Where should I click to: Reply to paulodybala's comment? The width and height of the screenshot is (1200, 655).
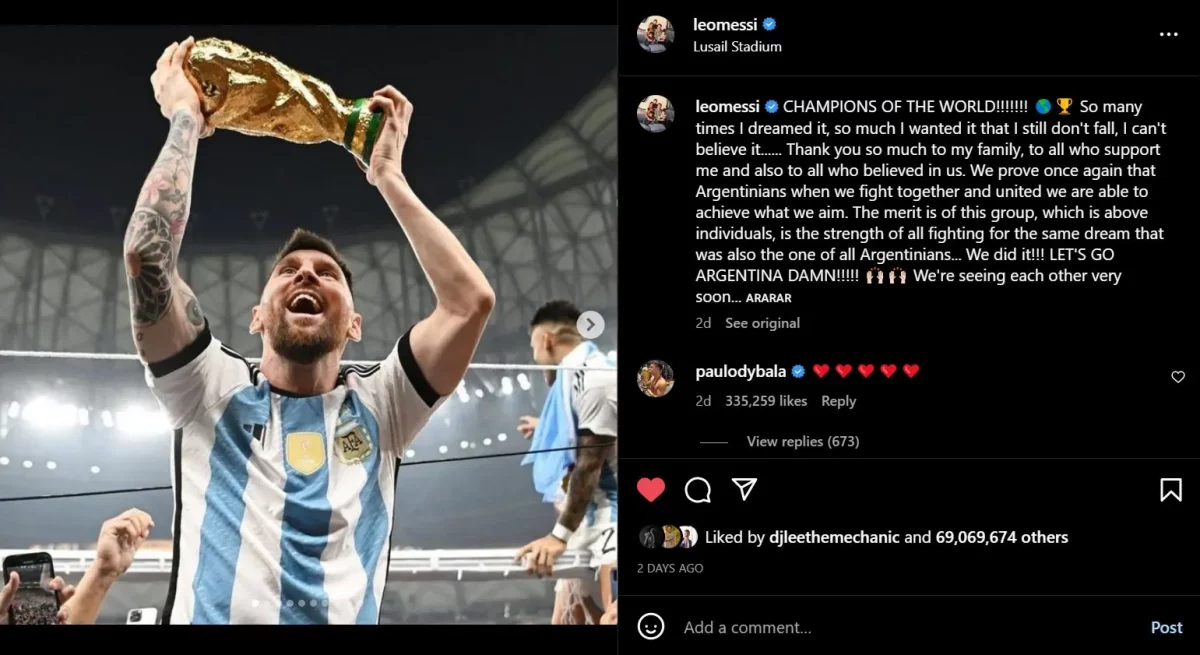tap(838, 401)
